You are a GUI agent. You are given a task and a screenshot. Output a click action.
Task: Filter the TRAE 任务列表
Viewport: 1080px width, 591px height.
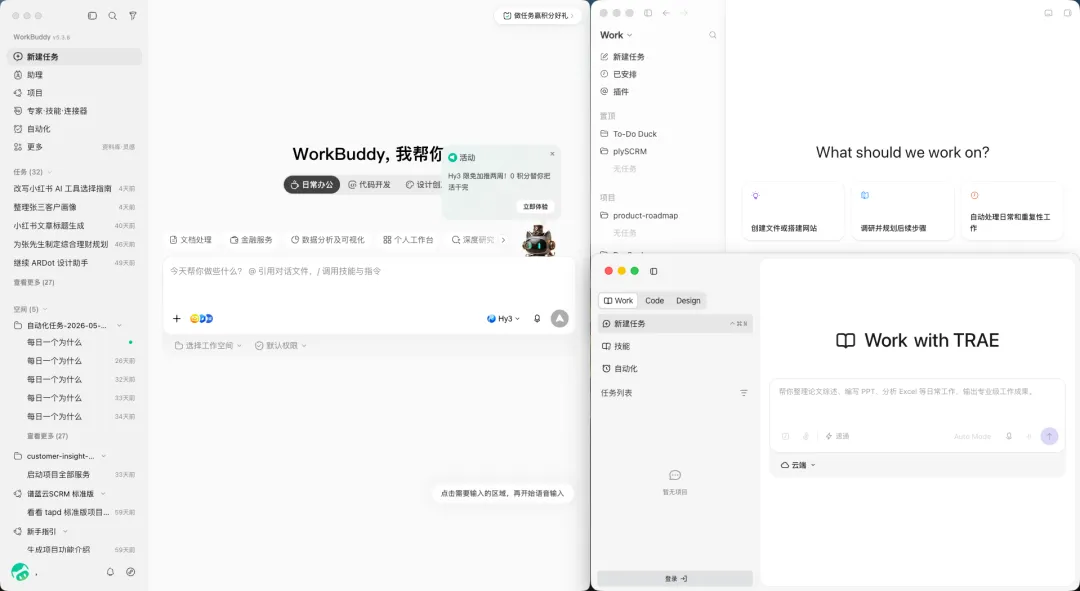click(744, 393)
